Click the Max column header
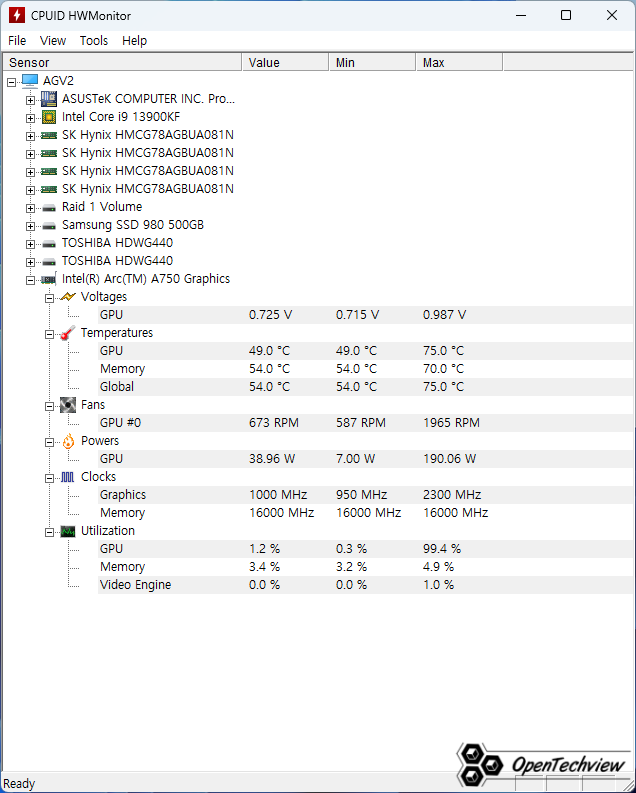Viewport: 636px width, 793px height. [x=460, y=62]
